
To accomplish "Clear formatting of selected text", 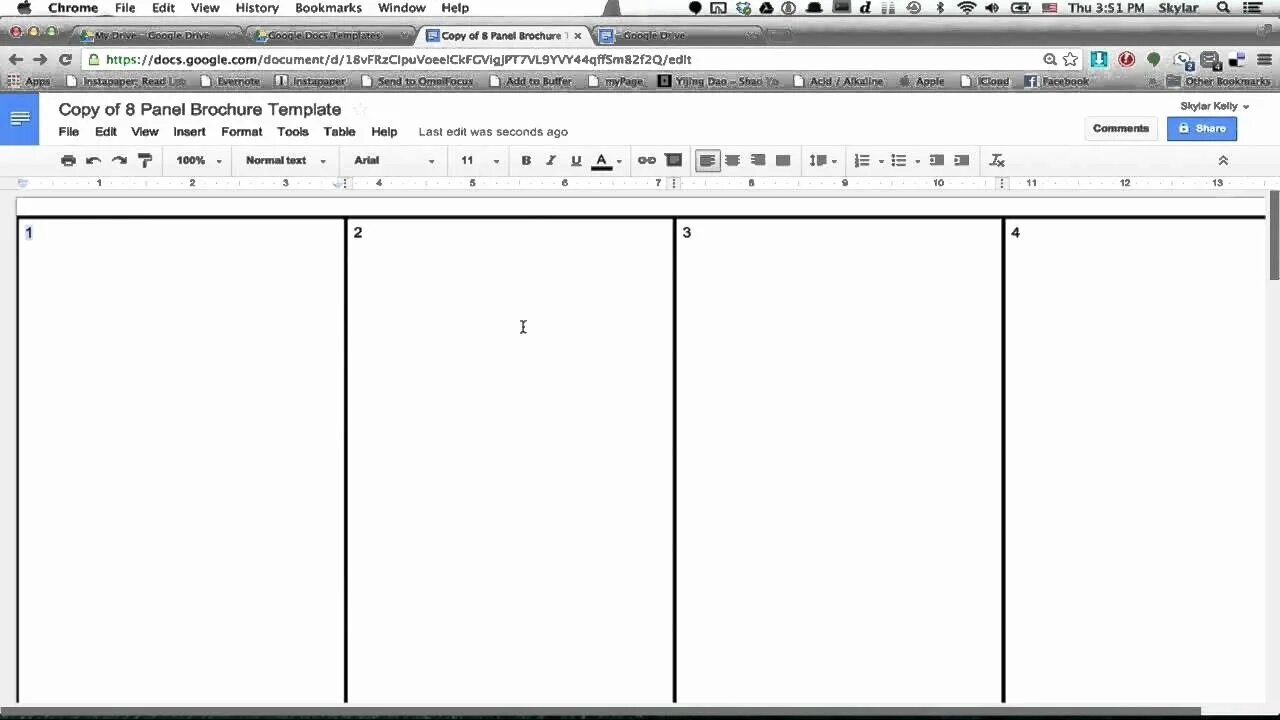I will pos(996,160).
